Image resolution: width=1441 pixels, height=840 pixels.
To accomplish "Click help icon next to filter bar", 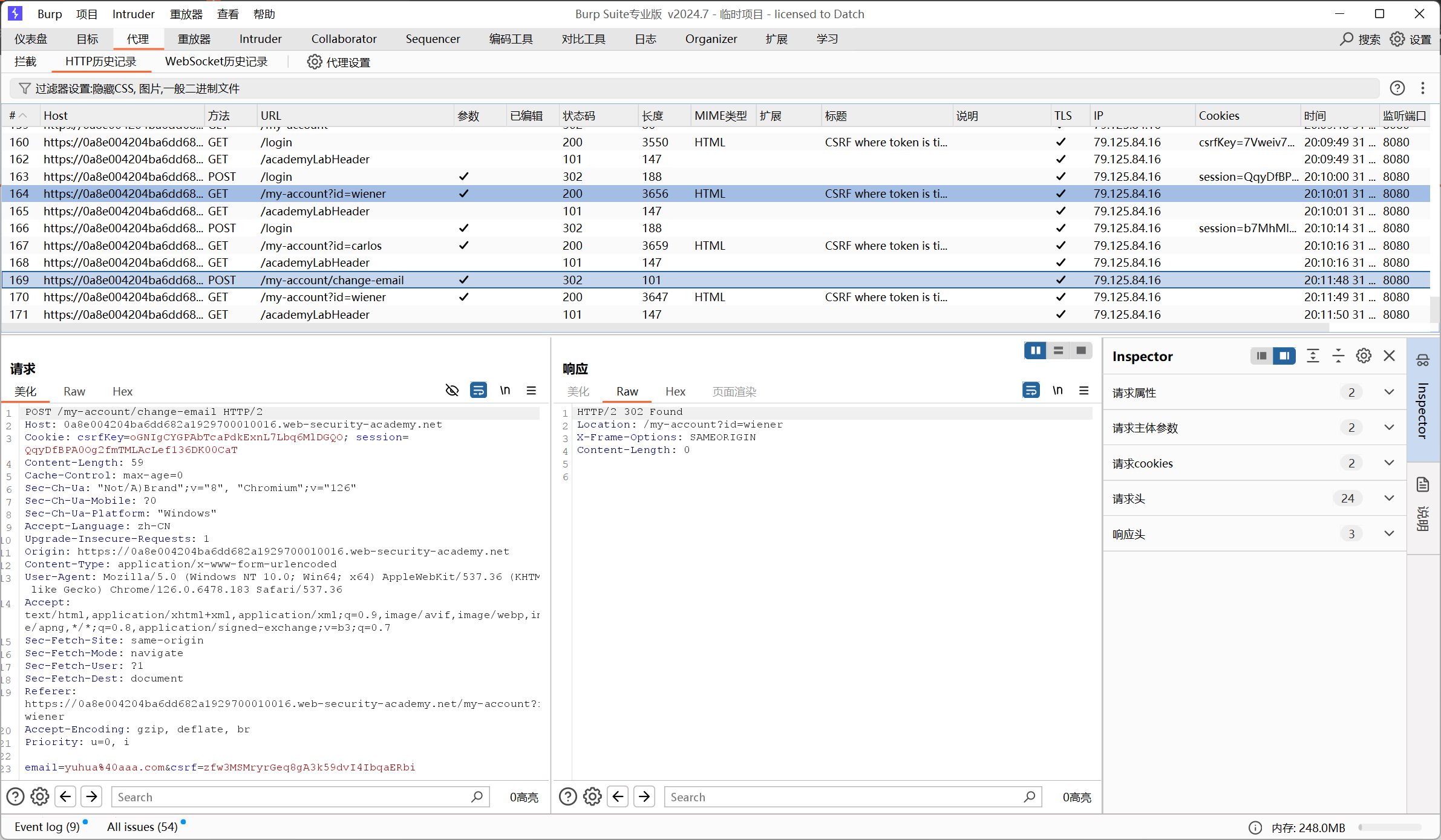I will [1397, 88].
